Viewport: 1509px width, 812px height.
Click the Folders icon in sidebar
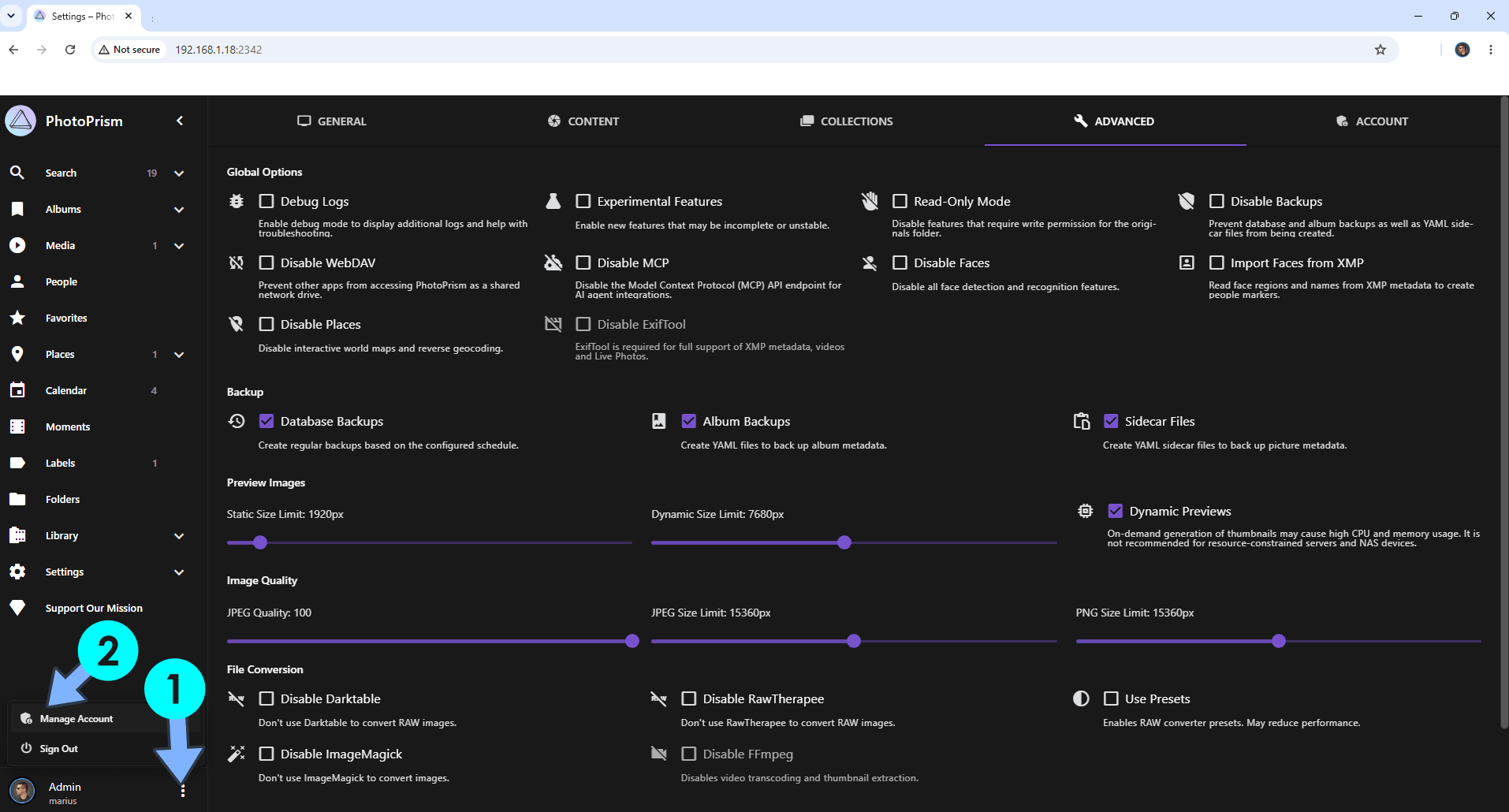(x=17, y=499)
